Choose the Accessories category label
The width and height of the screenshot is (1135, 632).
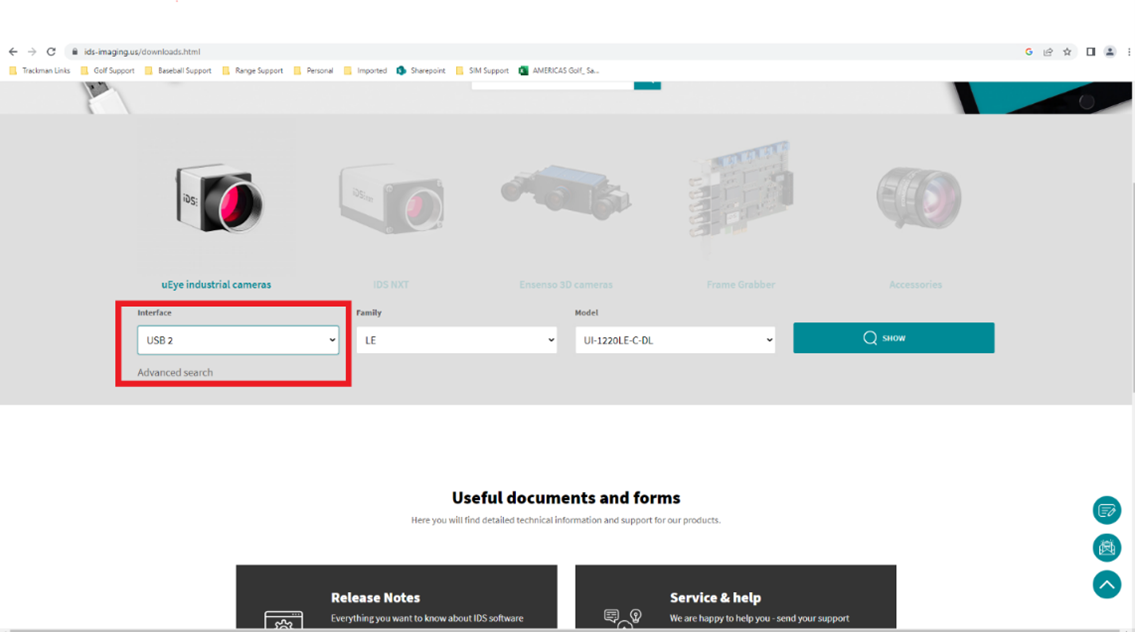[x=916, y=285]
